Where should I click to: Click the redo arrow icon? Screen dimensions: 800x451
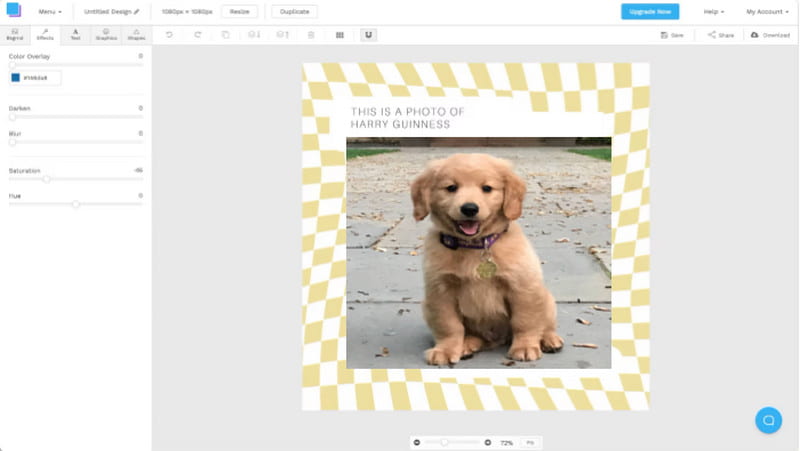(x=197, y=35)
